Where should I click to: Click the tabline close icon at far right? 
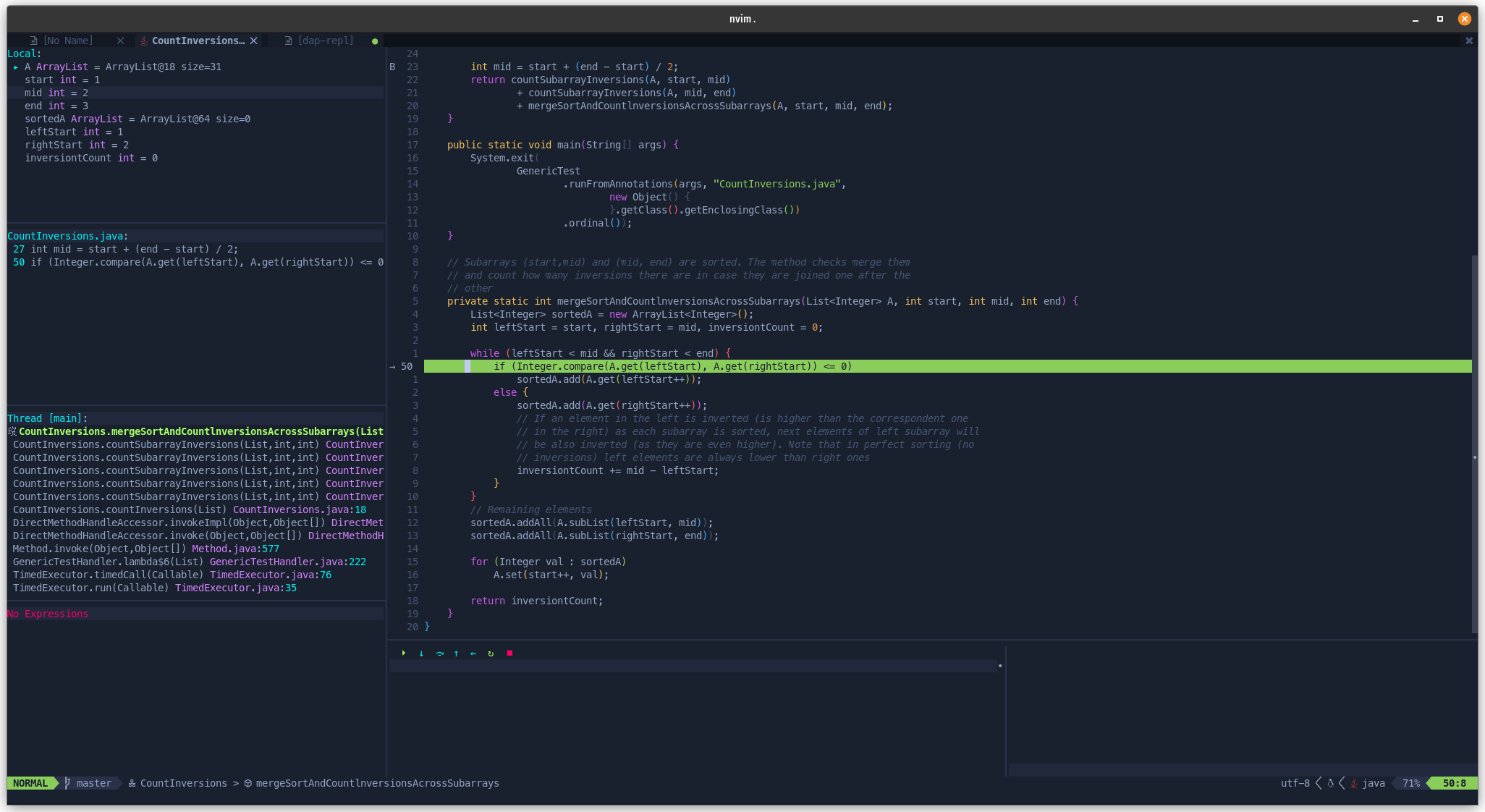[x=1469, y=41]
